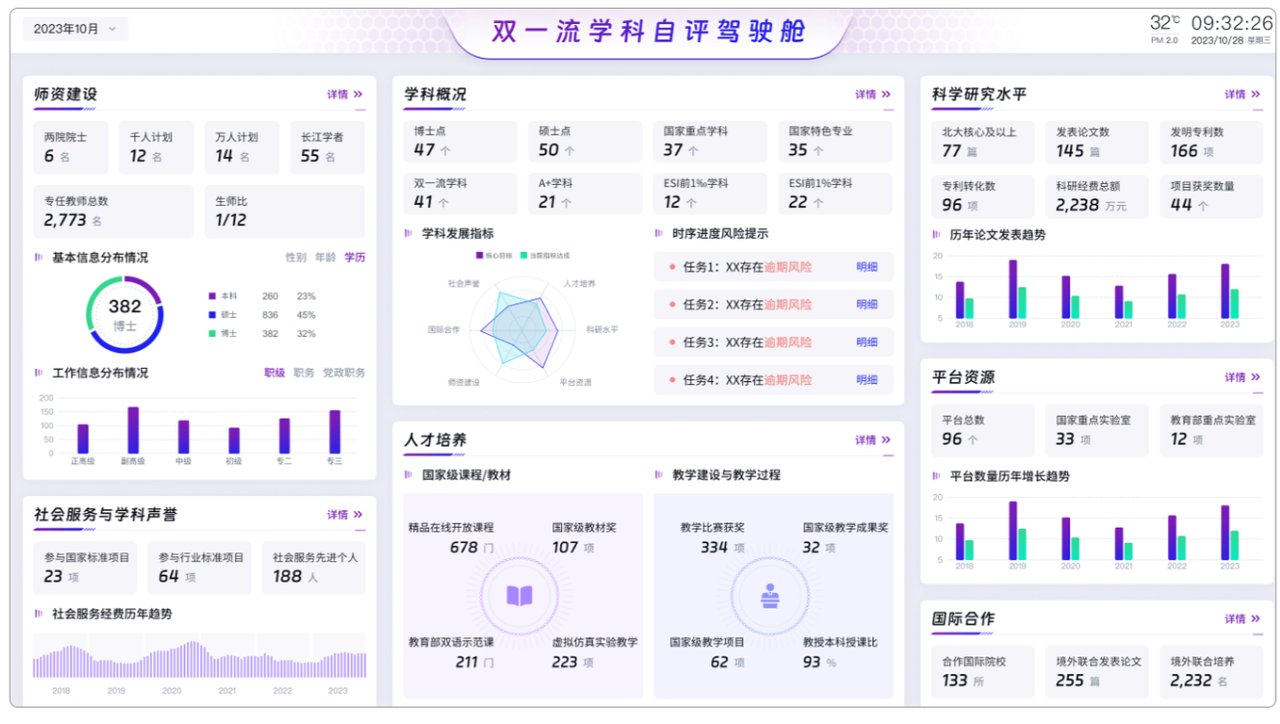The height and width of the screenshot is (724, 1280).
Task: Click the 境外联合培养 card
Action: [x=1211, y=672]
